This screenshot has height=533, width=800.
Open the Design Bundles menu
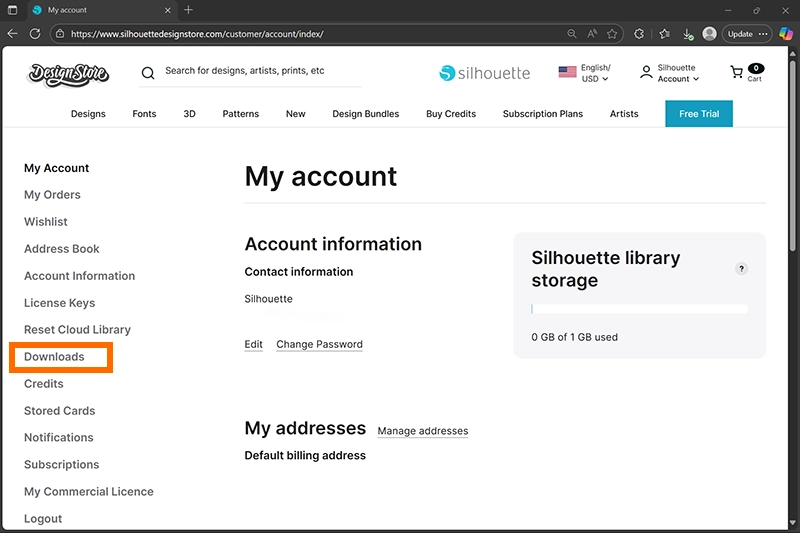click(365, 114)
